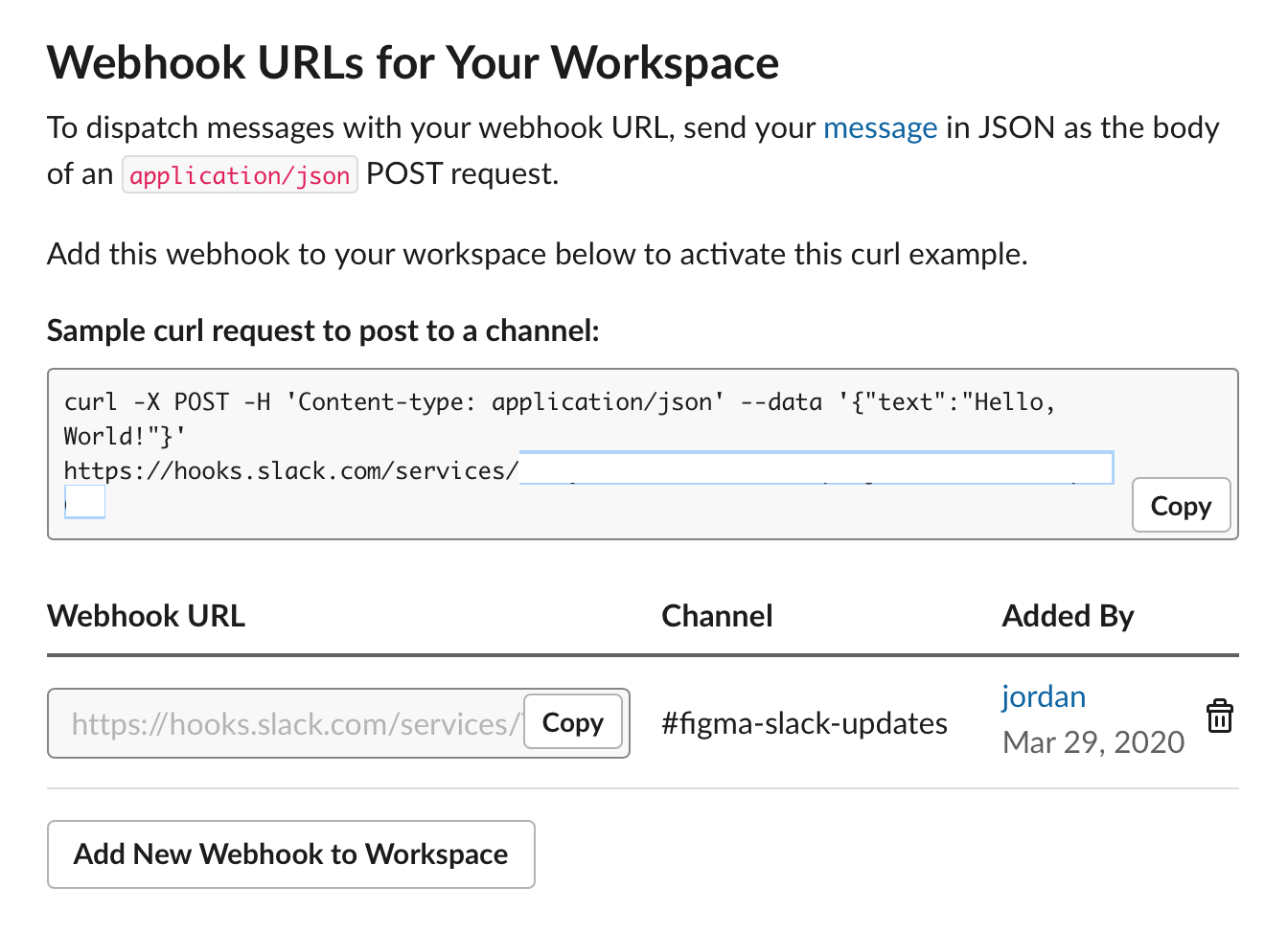Viewport: 1288px width, 933px height.
Task: Click inside the sample curl code box
Action: (643, 454)
